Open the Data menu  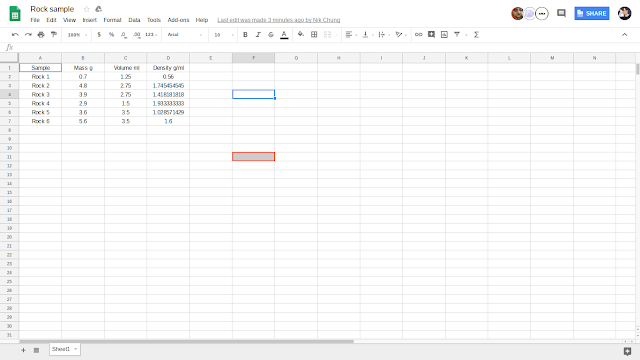(134, 20)
